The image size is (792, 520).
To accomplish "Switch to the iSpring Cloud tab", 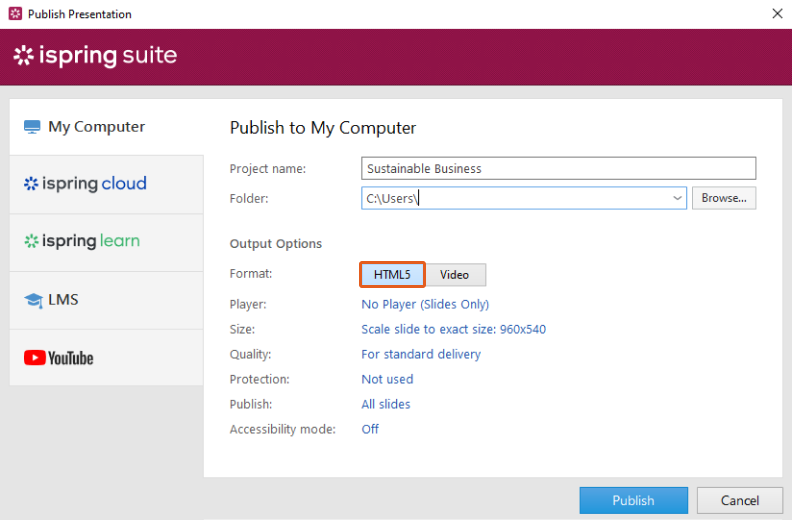I will (x=107, y=184).
